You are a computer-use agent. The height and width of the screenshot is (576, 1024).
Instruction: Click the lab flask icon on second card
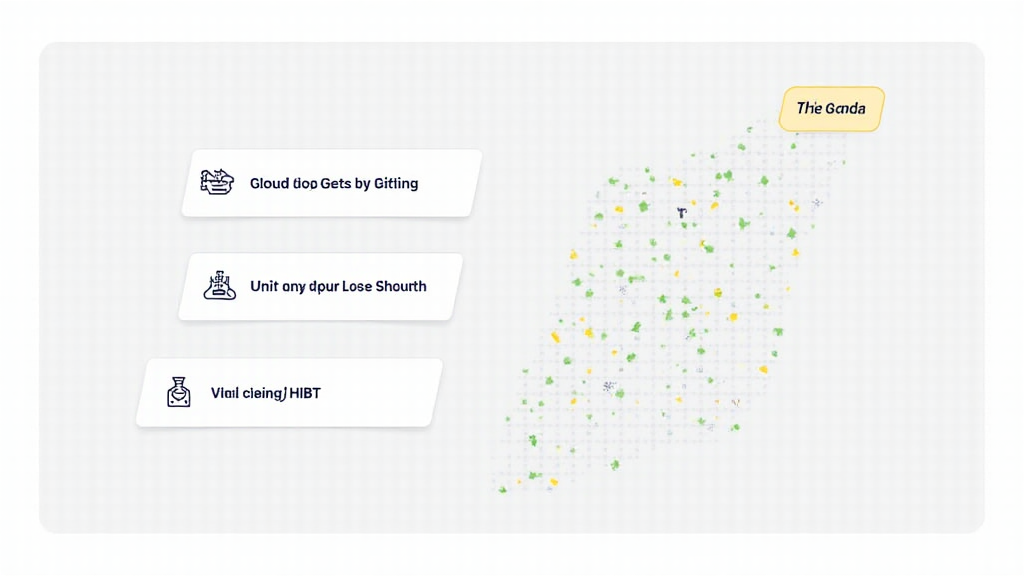pos(219,286)
